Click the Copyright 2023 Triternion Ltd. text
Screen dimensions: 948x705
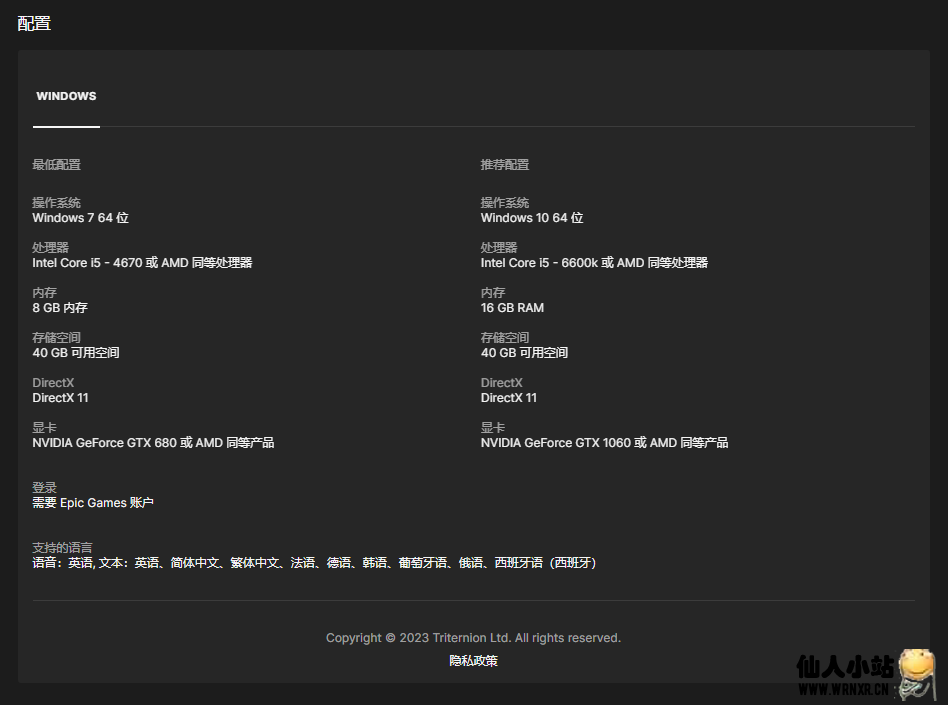[473, 638]
